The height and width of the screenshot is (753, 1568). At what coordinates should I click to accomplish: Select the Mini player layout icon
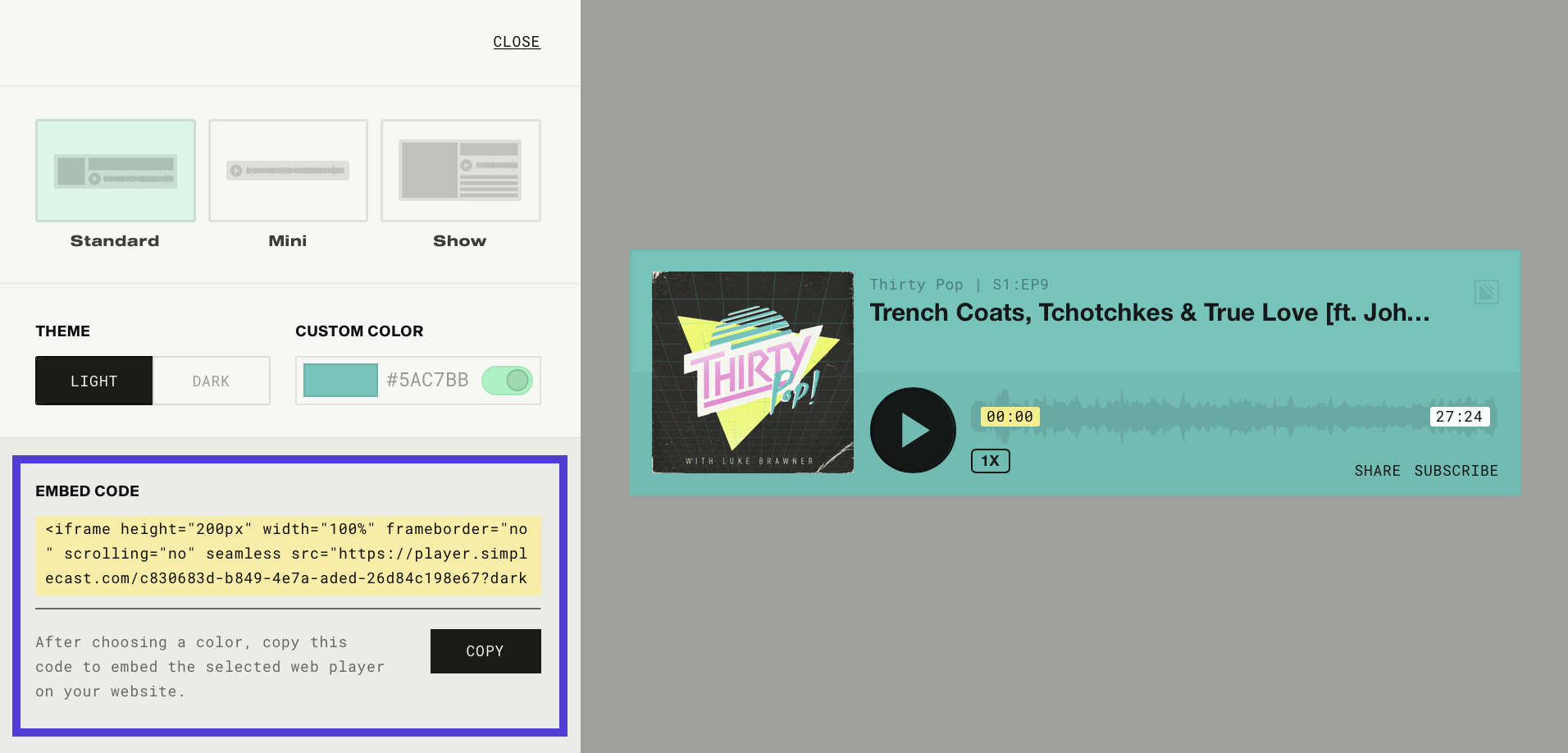(288, 171)
